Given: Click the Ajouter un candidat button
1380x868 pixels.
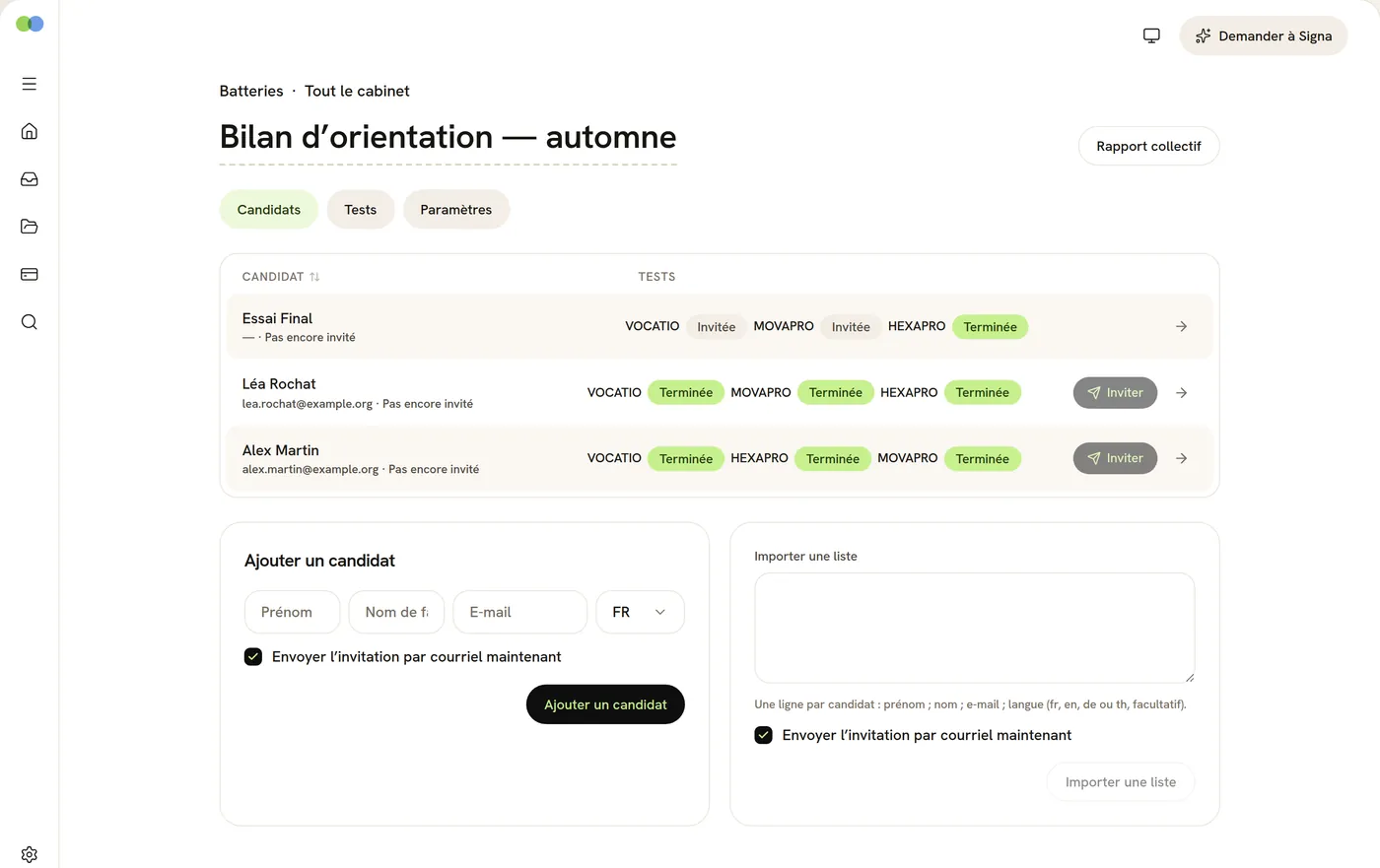Looking at the screenshot, I should tap(605, 704).
